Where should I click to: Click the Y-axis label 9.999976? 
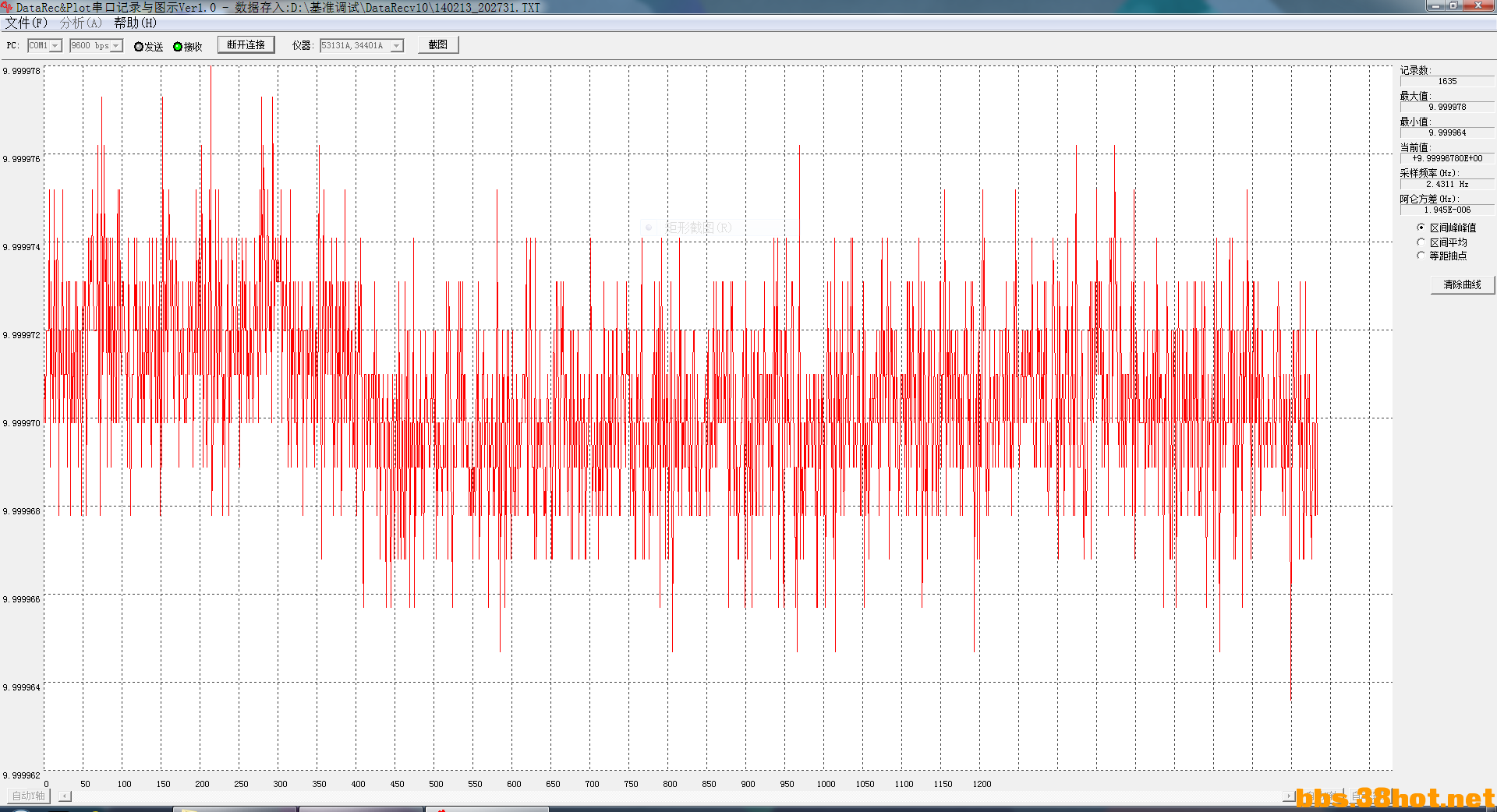click(x=22, y=159)
